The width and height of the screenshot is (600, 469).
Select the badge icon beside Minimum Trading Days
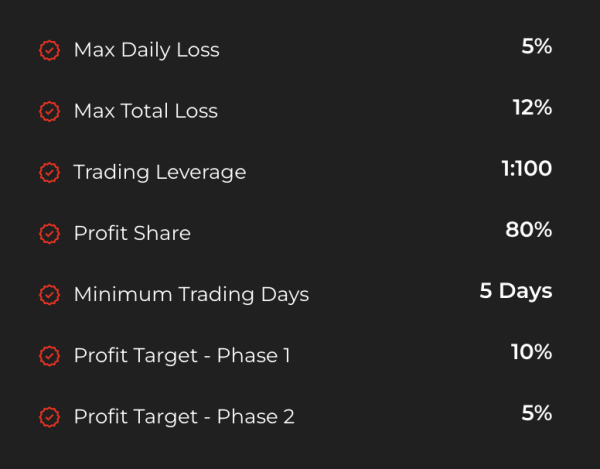point(49,295)
